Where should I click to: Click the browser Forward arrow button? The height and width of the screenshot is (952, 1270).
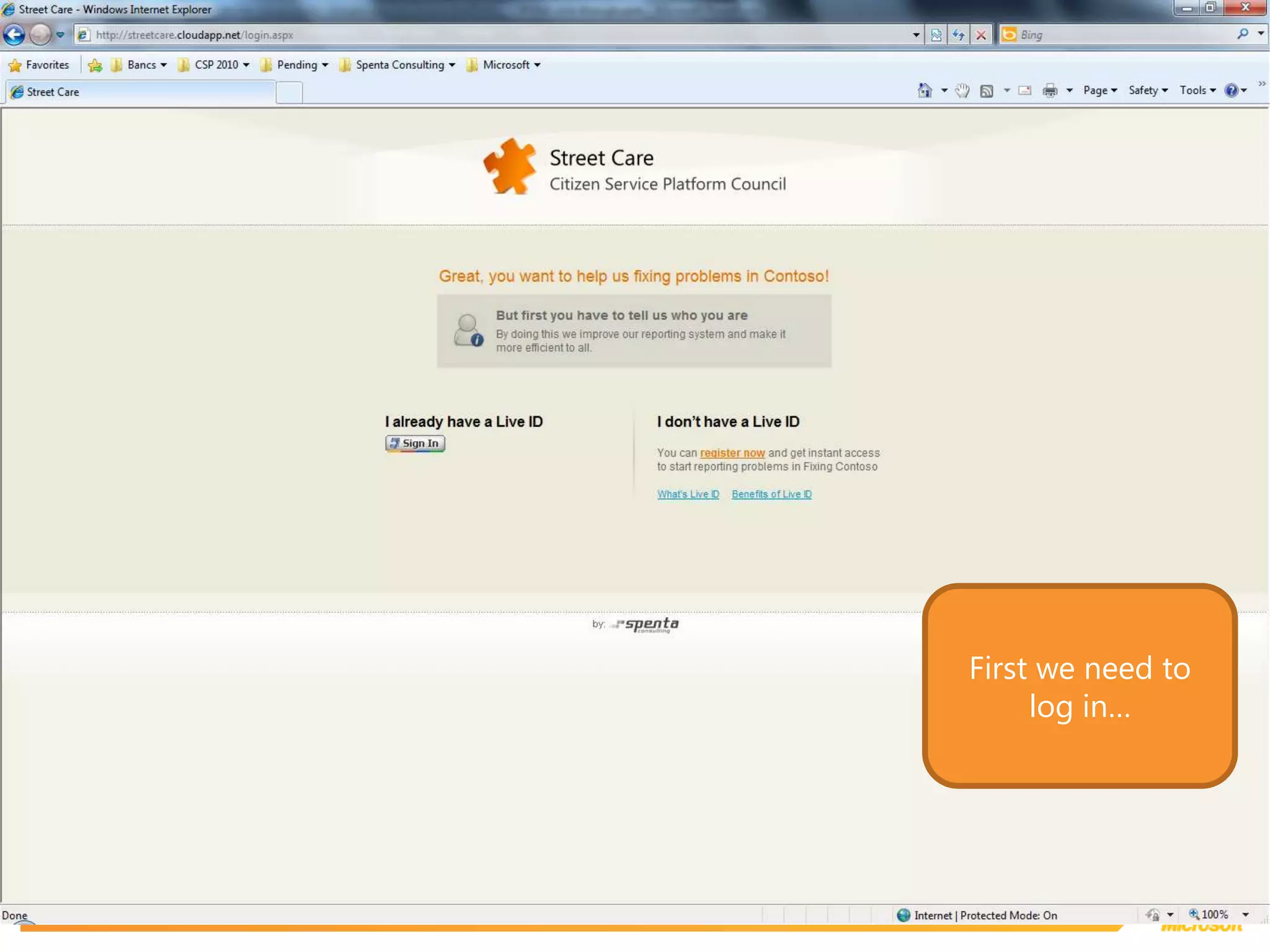[40, 35]
